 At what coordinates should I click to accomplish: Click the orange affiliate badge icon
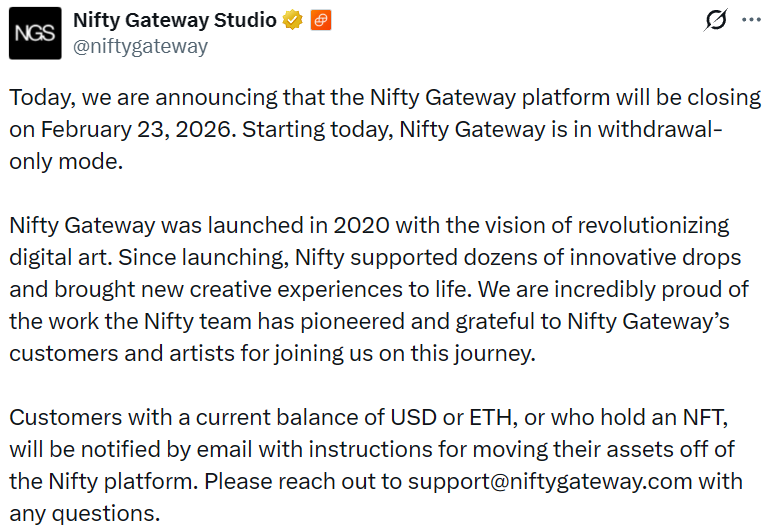(321, 20)
